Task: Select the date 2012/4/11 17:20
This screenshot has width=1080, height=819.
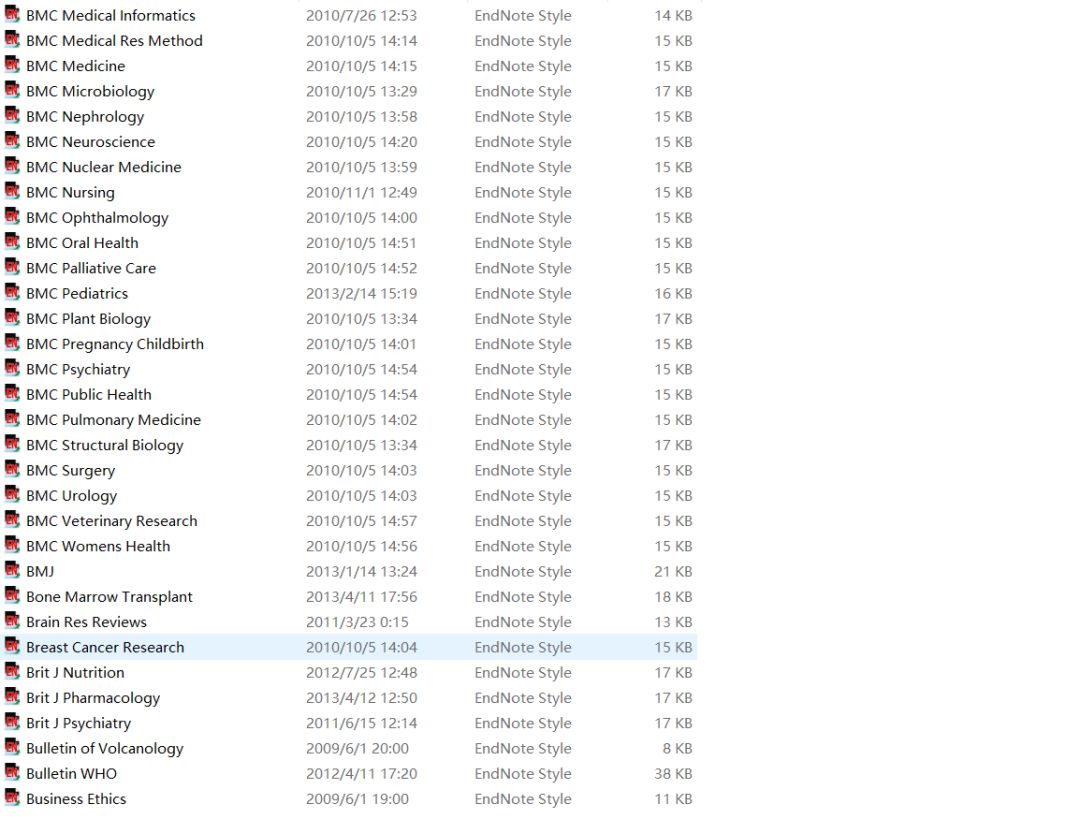Action: tap(362, 774)
